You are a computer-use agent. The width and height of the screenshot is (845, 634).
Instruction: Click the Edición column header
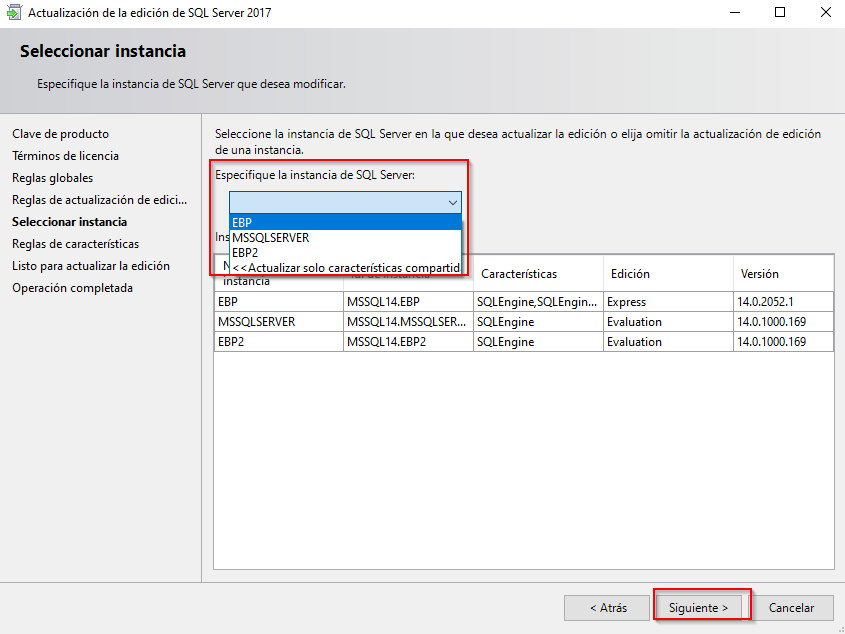tap(630, 274)
